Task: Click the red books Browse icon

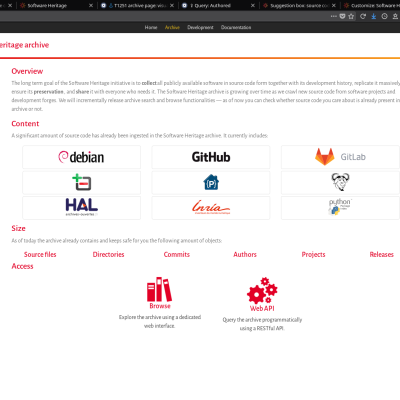Action: click(159, 289)
